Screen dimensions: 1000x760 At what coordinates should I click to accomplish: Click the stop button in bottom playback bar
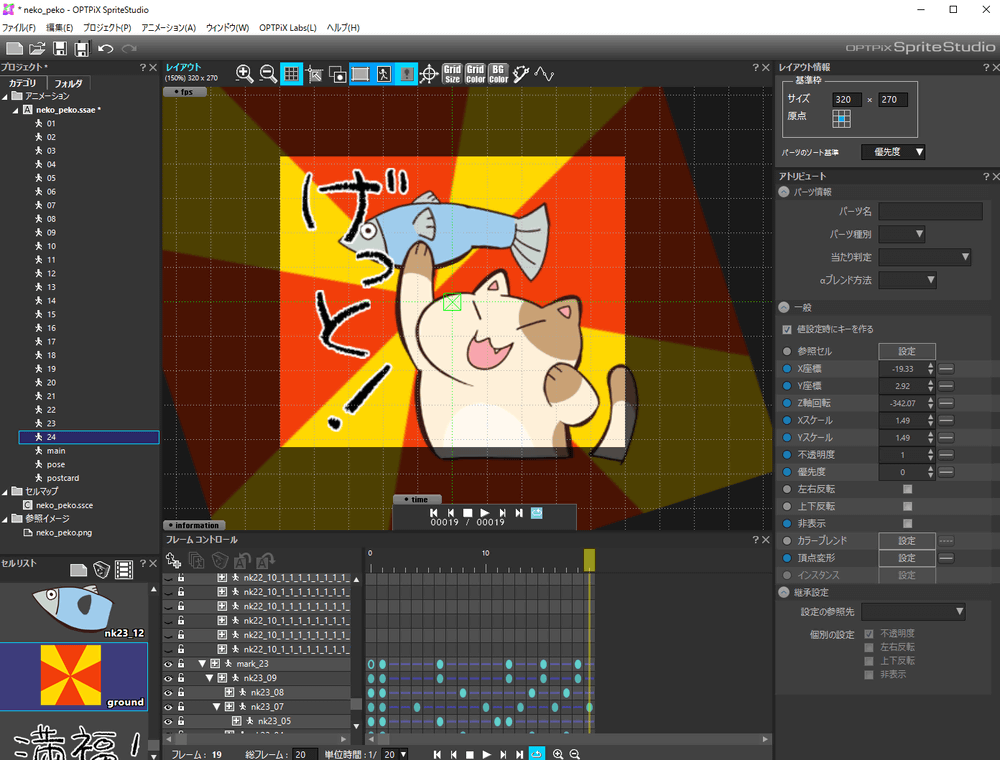click(x=470, y=754)
